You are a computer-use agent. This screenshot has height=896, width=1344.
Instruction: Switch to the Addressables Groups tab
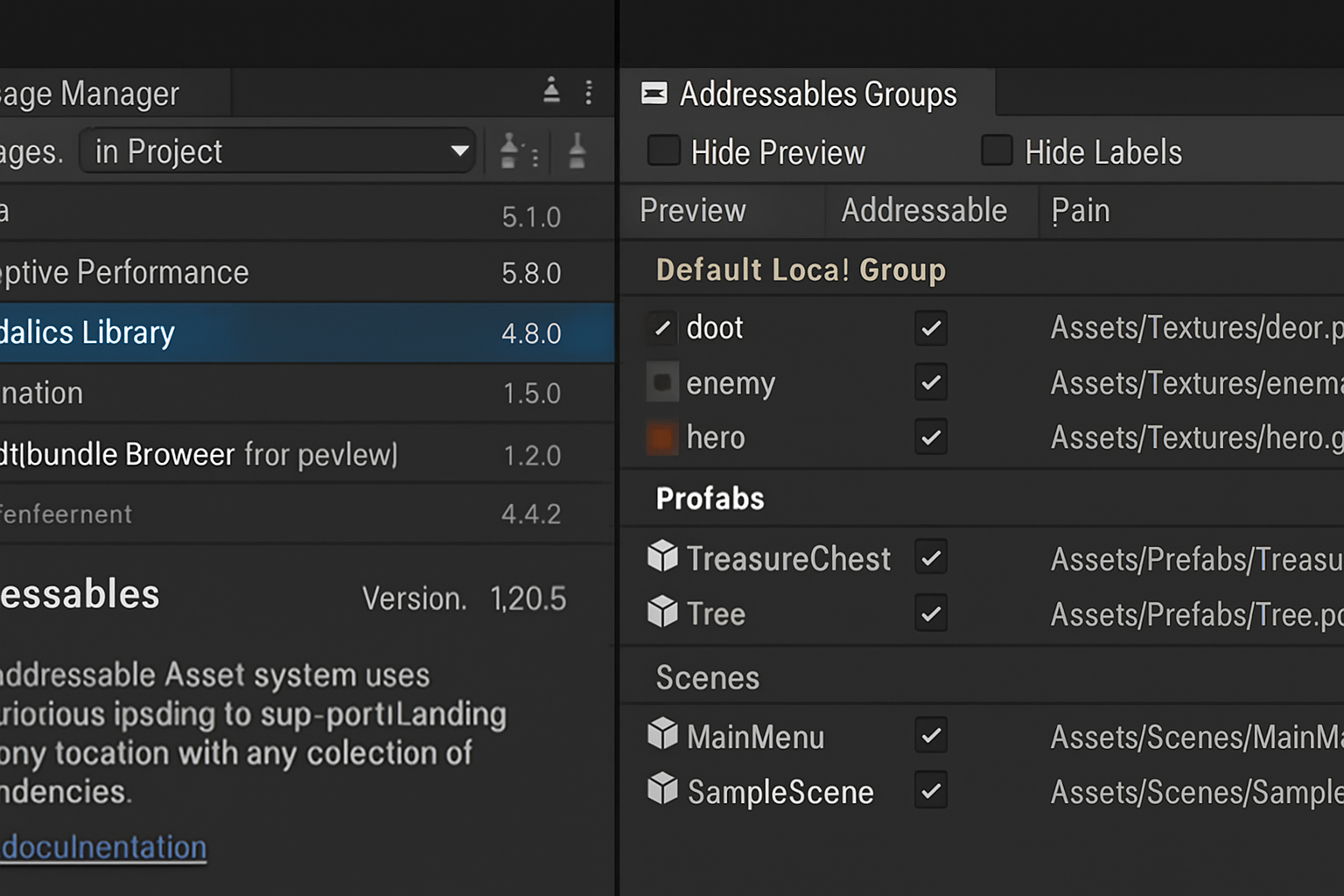[x=807, y=93]
